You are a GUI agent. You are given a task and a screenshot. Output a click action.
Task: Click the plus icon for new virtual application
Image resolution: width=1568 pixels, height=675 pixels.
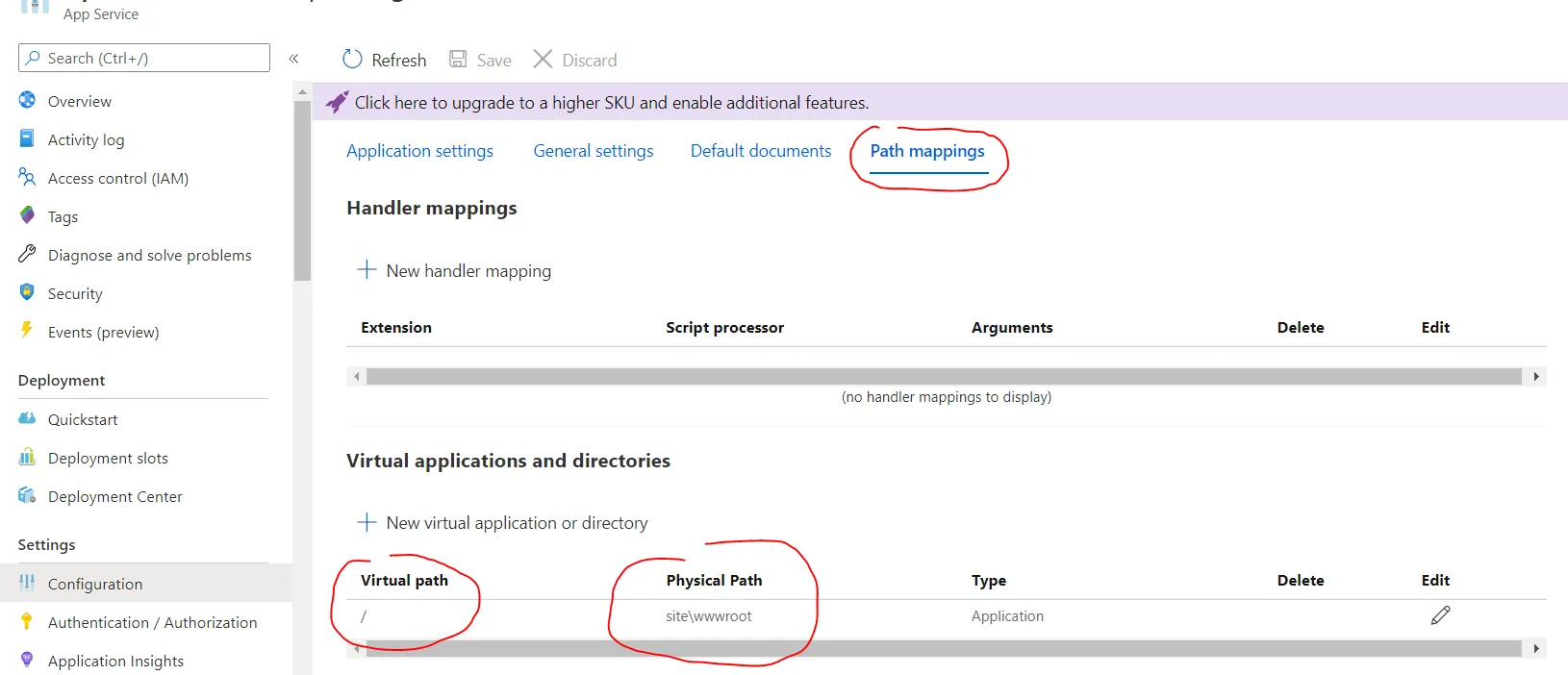click(x=367, y=522)
